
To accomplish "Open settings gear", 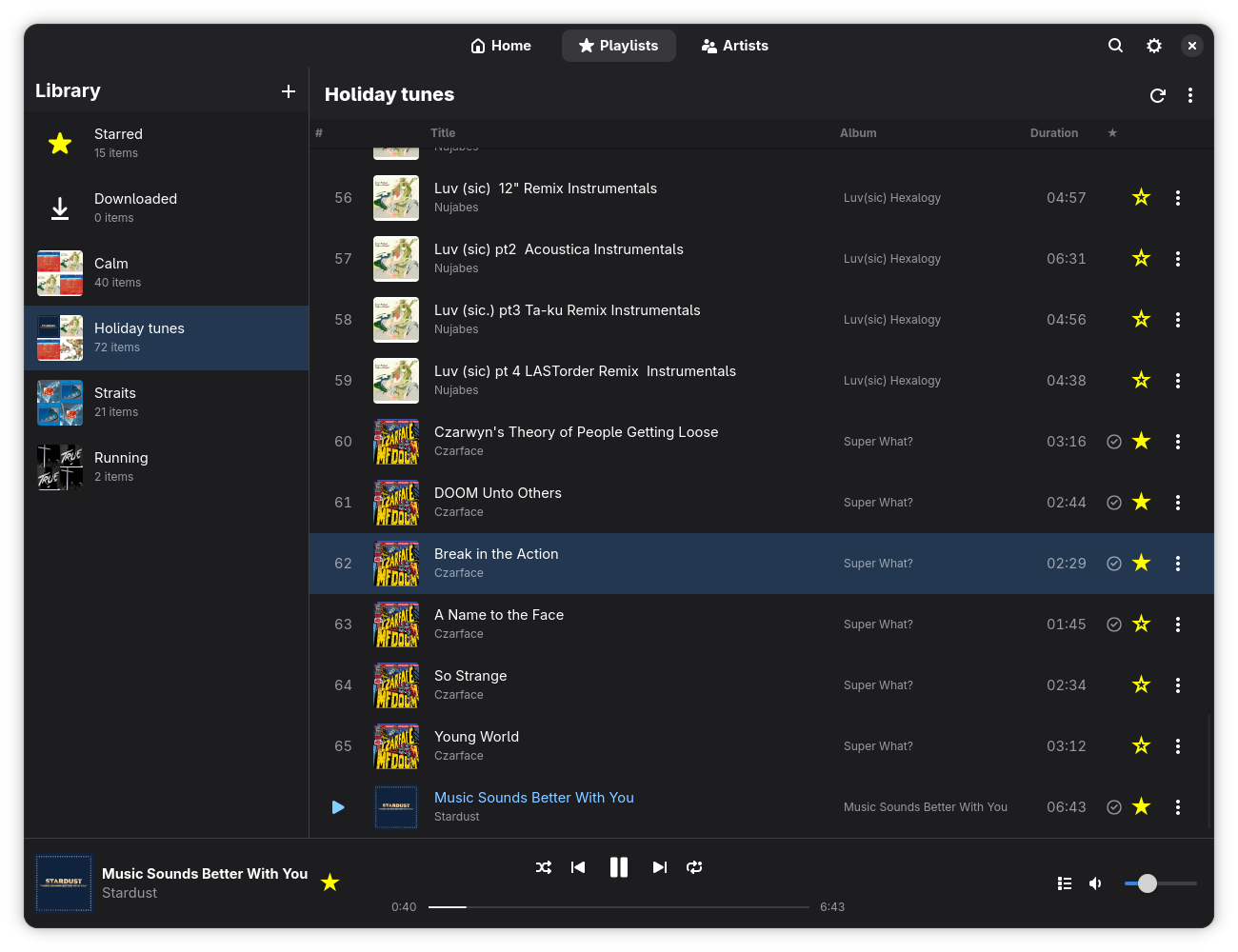I will [1154, 46].
